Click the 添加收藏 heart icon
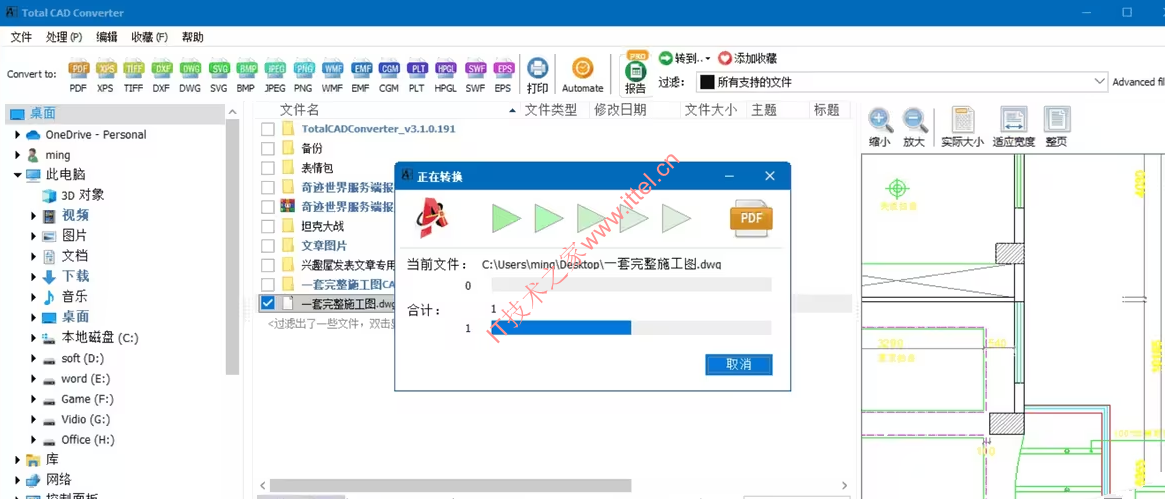Screen dimensions: 1165x499 pyautogui.click(x=747, y=58)
